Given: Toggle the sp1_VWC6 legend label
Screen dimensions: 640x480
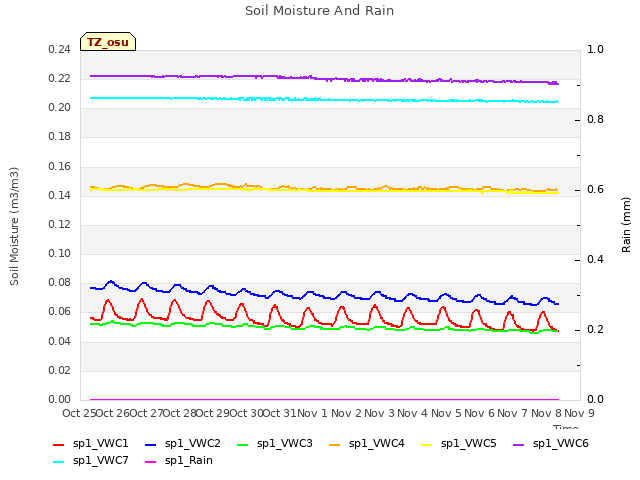Looking at the screenshot, I should point(561,444).
